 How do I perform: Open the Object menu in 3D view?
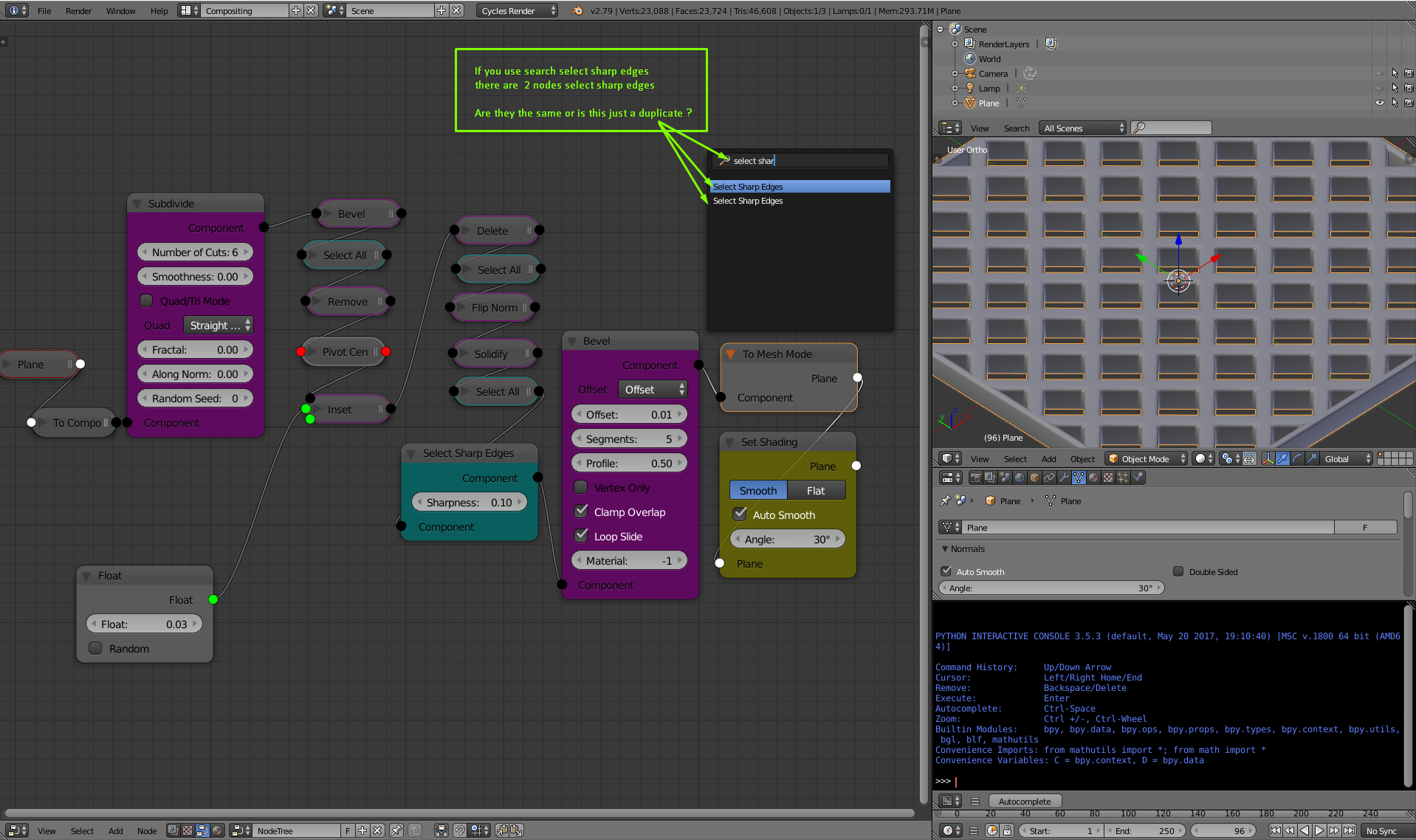point(1082,458)
